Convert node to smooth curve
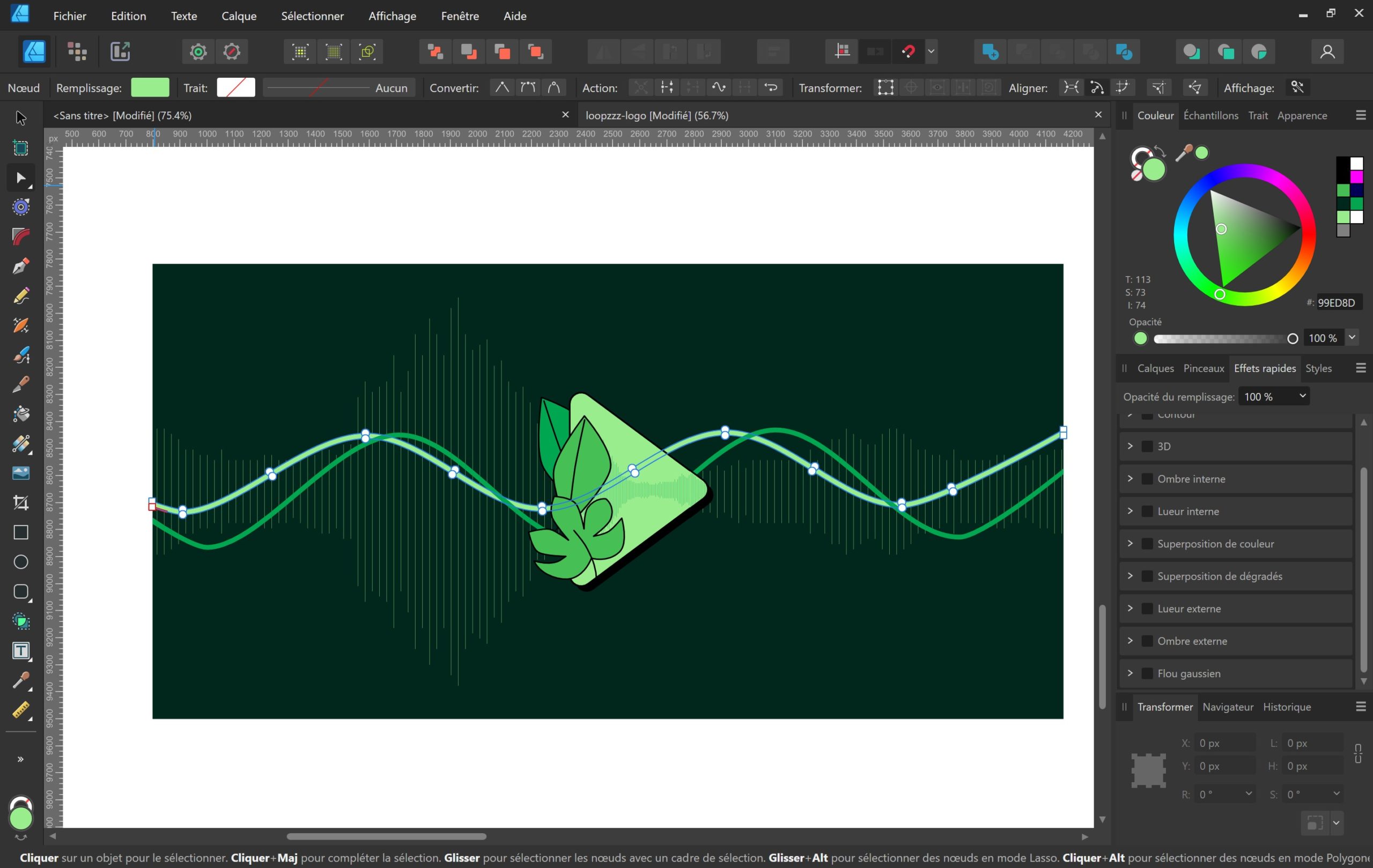Viewport: 1373px width, 868px height. click(528, 88)
